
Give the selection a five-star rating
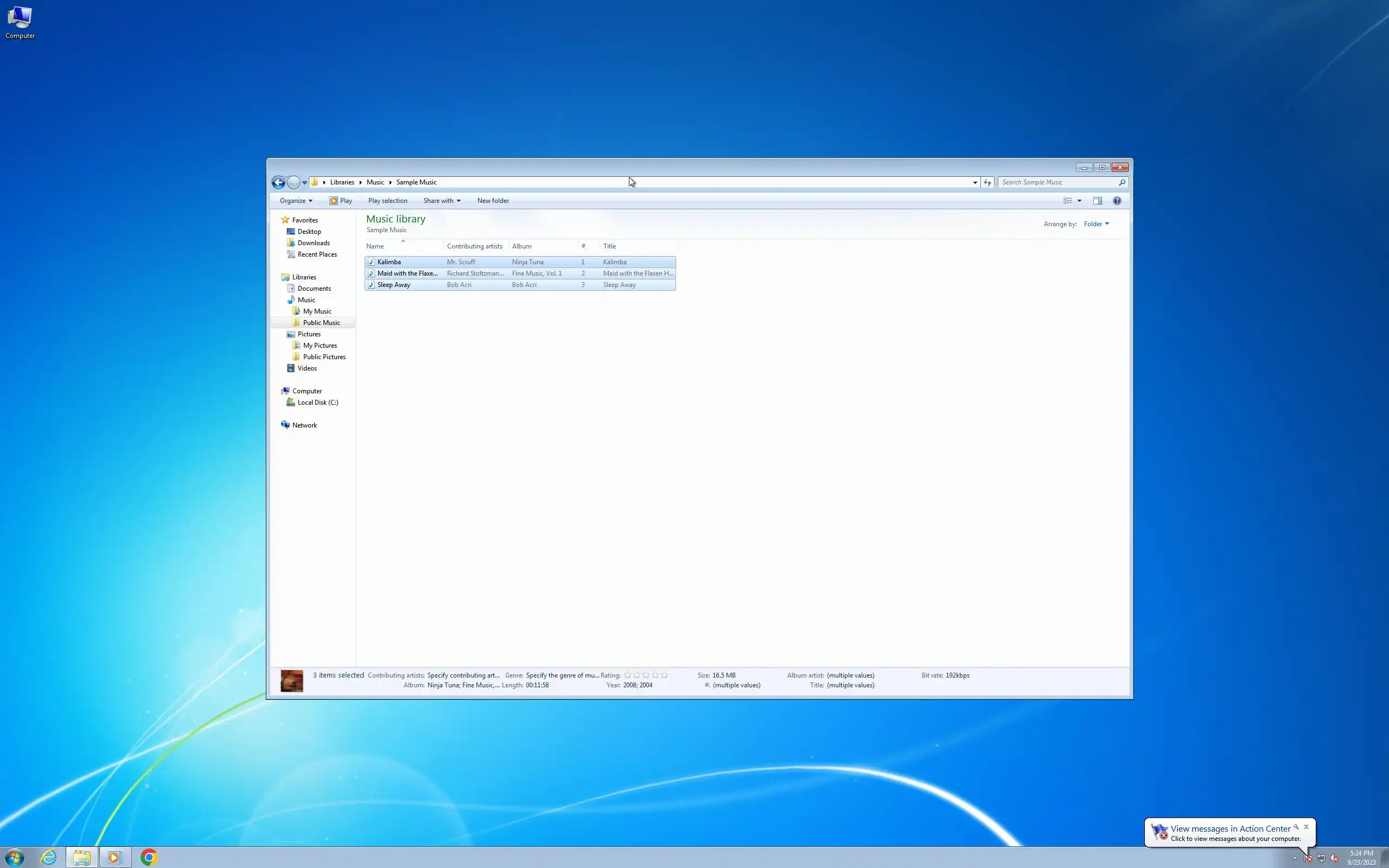(664, 675)
